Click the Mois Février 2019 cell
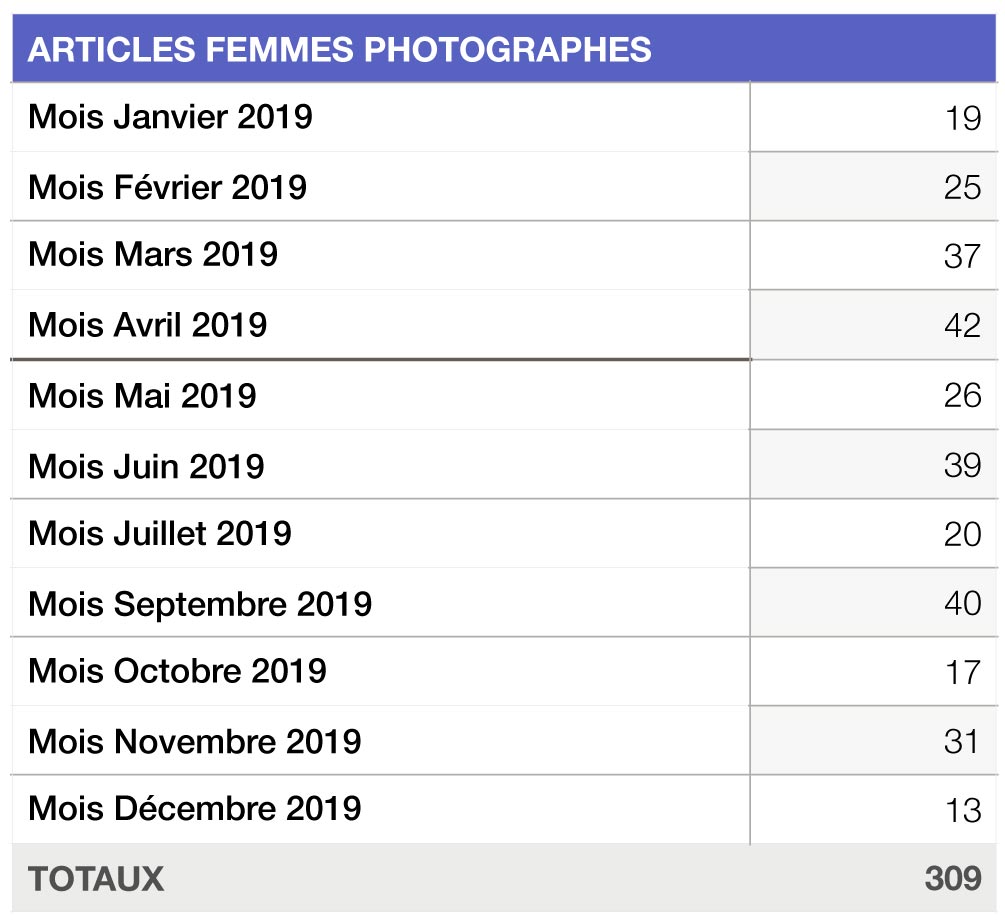 coord(381,186)
